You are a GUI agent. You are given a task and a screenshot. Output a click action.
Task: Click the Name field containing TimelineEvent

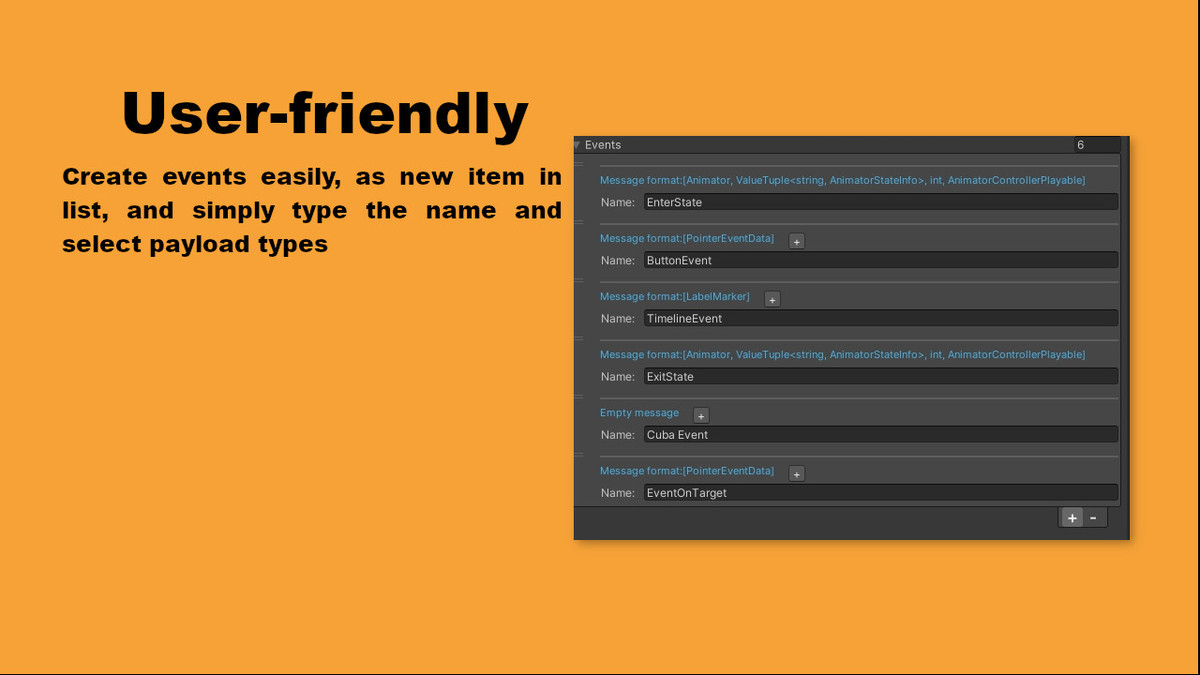[x=881, y=318]
